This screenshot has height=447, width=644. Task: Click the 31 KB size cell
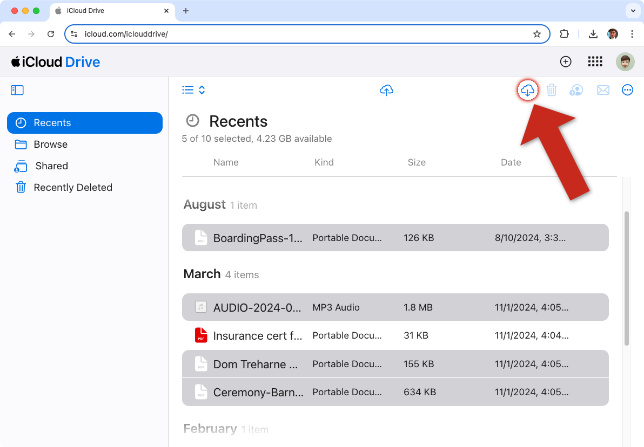416,336
